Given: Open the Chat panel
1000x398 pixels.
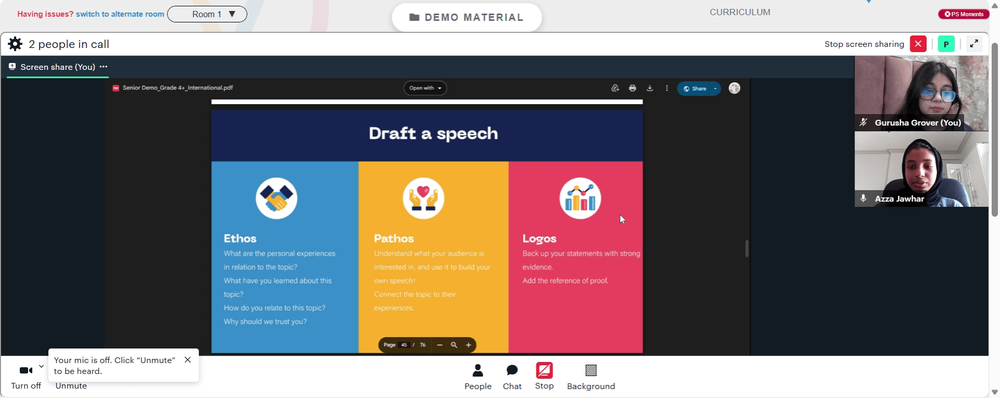Looking at the screenshot, I should [512, 377].
